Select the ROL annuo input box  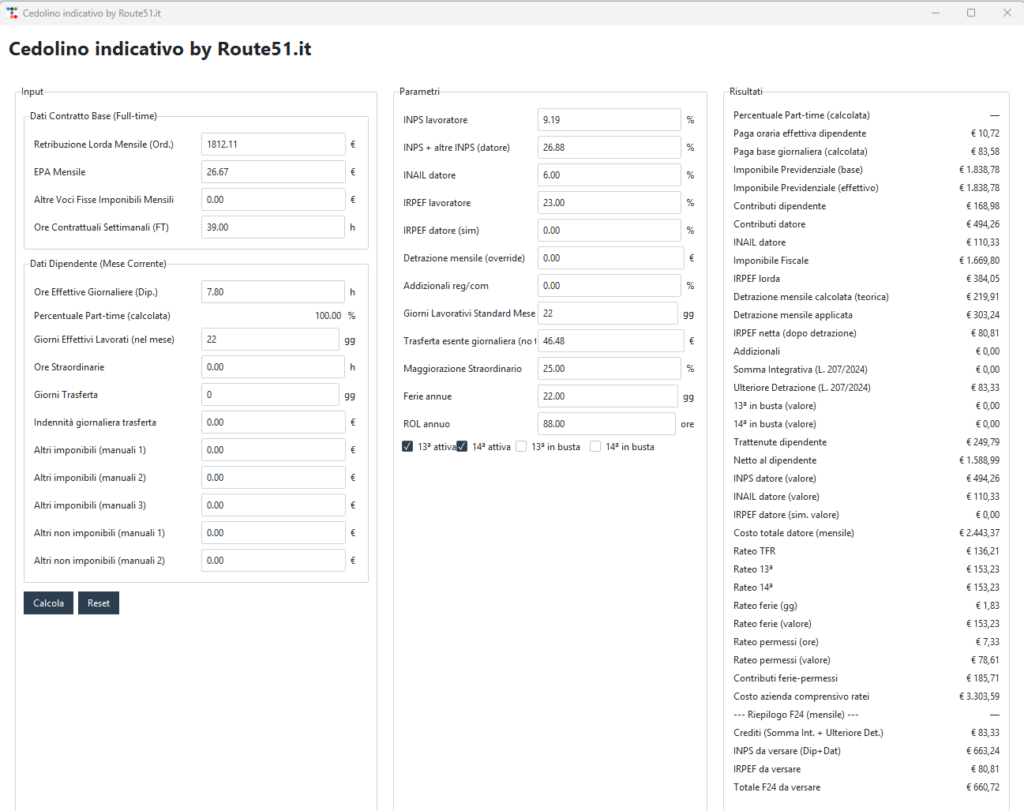click(607, 424)
